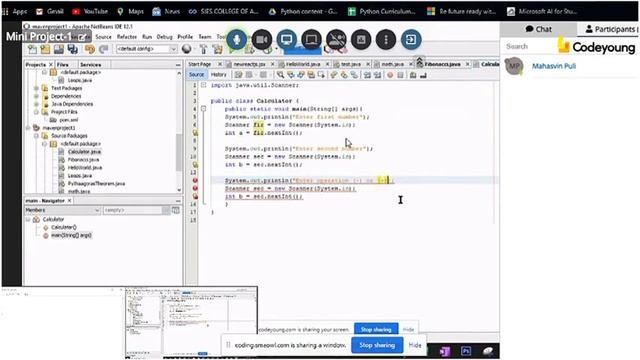Click the New File toolbar icon
Screen dimensions: 640x360
32,49
